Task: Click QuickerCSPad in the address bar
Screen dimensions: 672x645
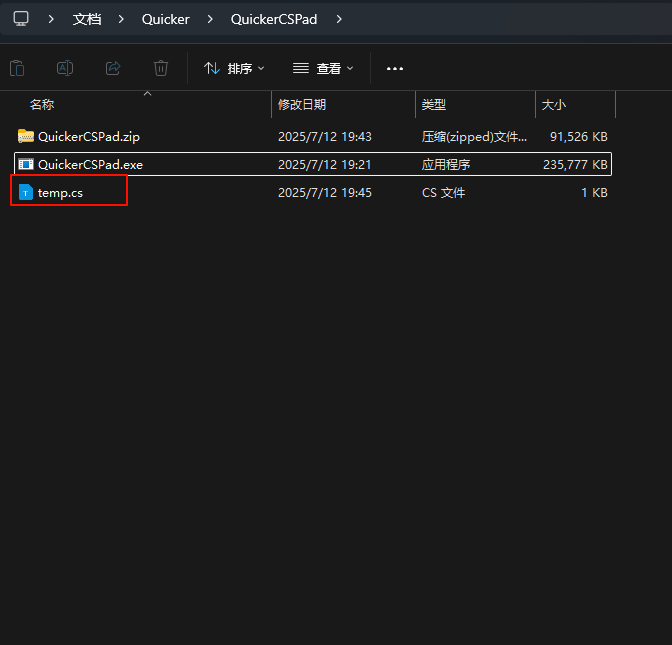Action: [274, 19]
